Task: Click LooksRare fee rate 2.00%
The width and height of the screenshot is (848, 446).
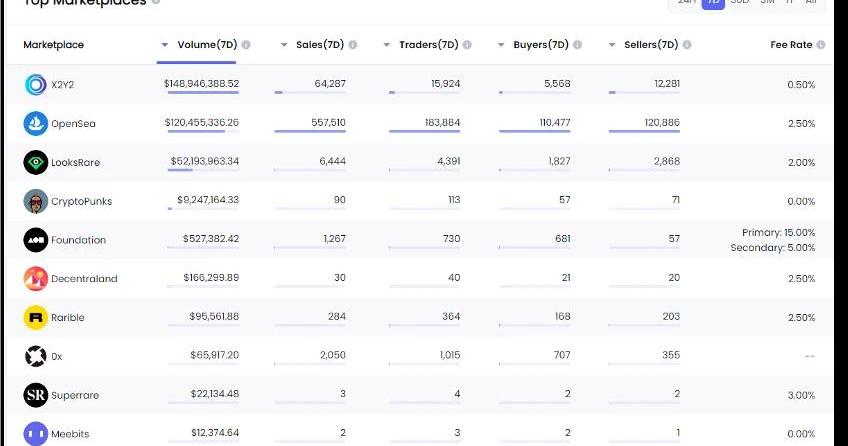Action: point(801,162)
